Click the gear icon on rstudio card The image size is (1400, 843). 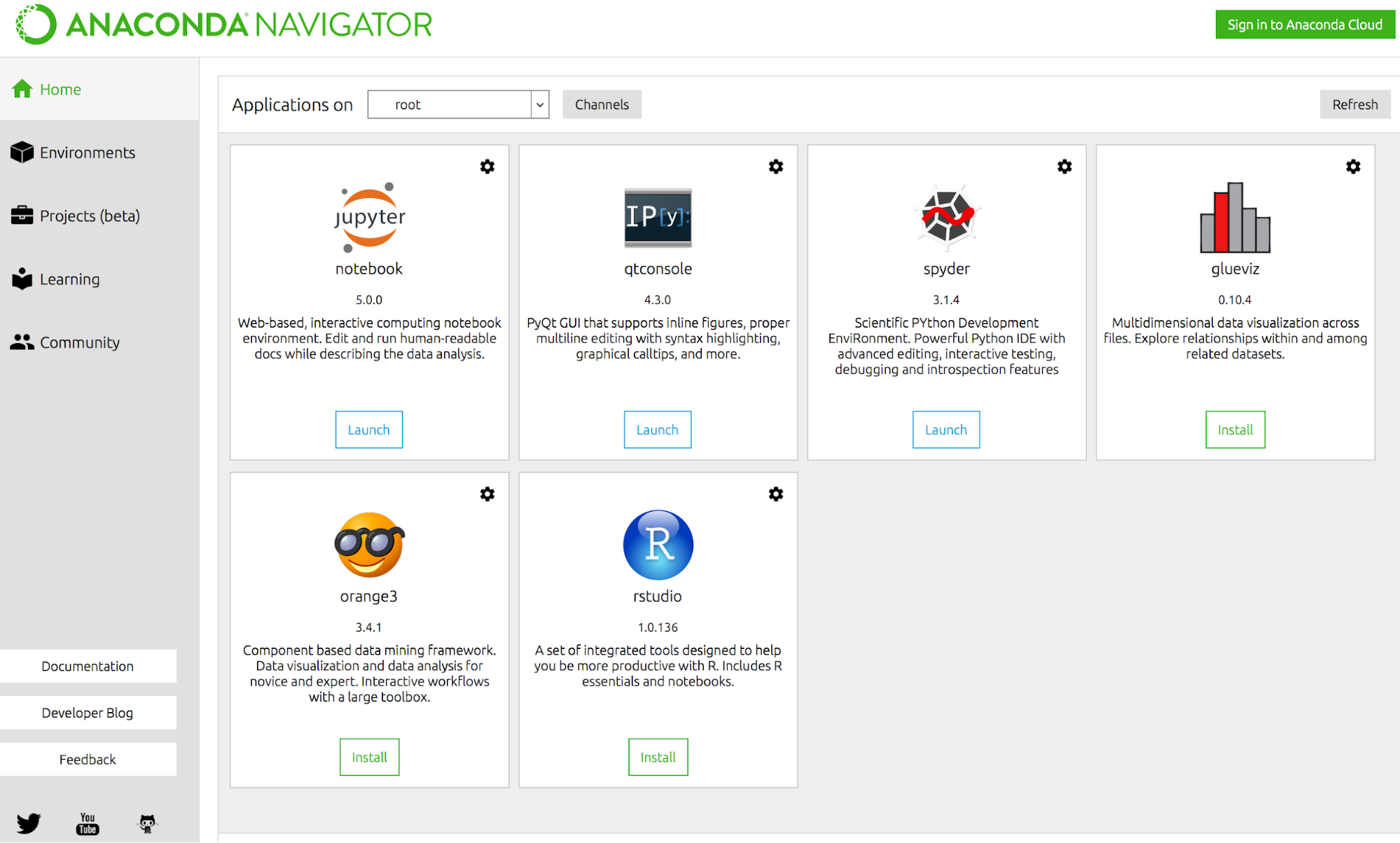(776, 494)
